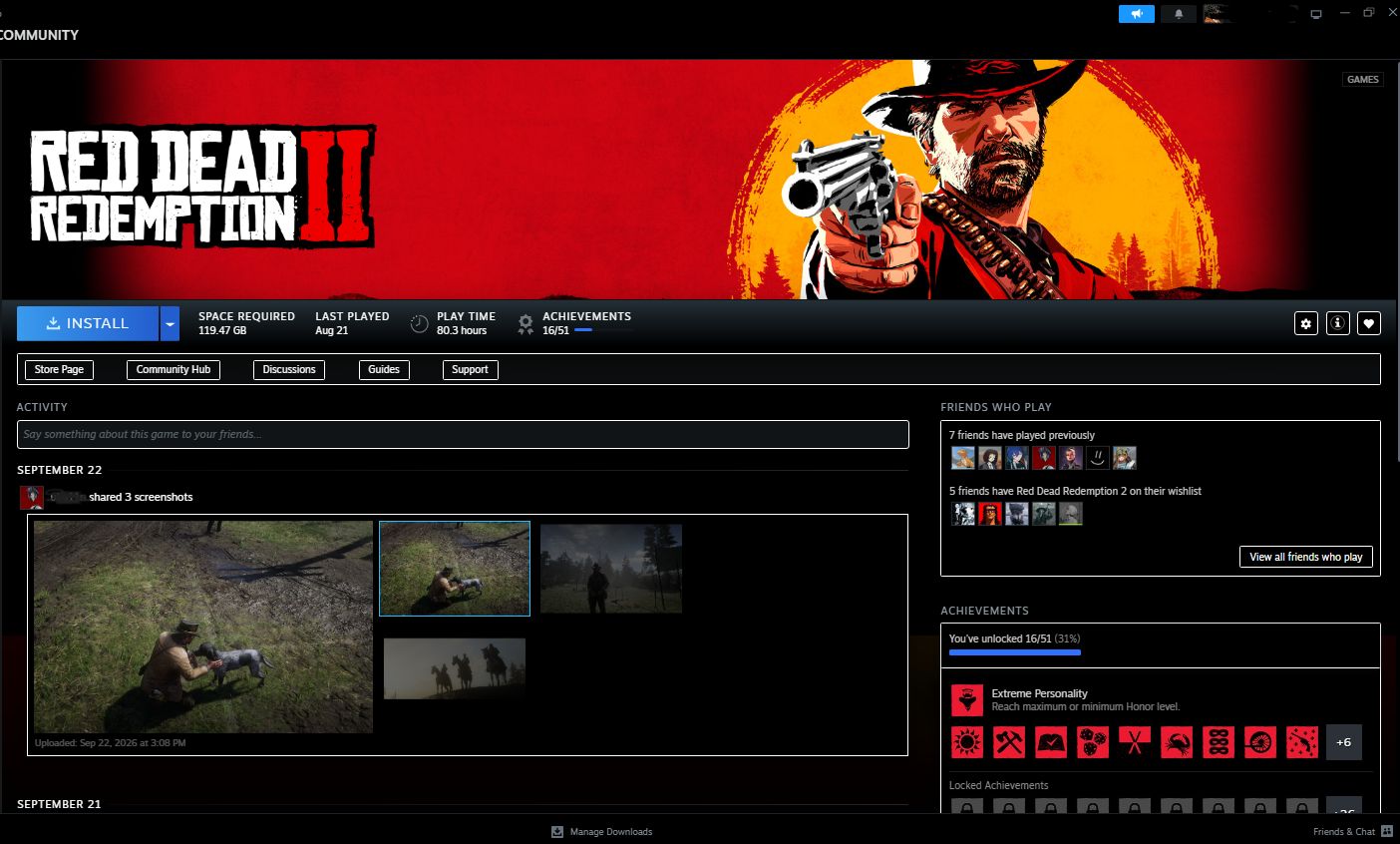Click the avatar beside 'shared 3 screenshots'

(x=32, y=497)
